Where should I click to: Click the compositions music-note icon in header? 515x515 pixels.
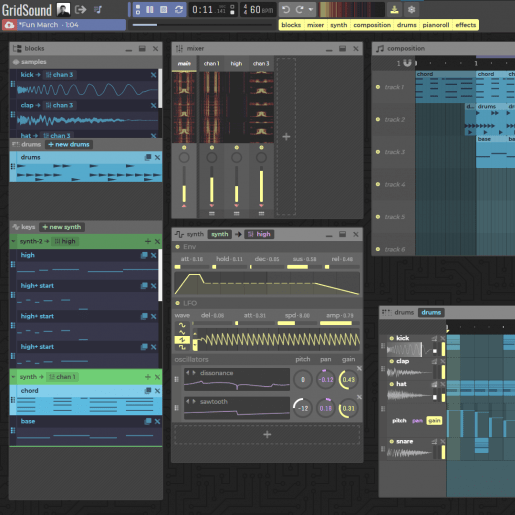(x=98, y=9)
